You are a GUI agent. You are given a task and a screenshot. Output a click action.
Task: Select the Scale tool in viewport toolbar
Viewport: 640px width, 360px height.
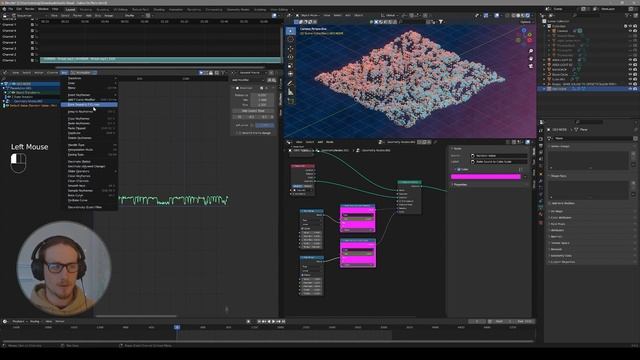290,66
